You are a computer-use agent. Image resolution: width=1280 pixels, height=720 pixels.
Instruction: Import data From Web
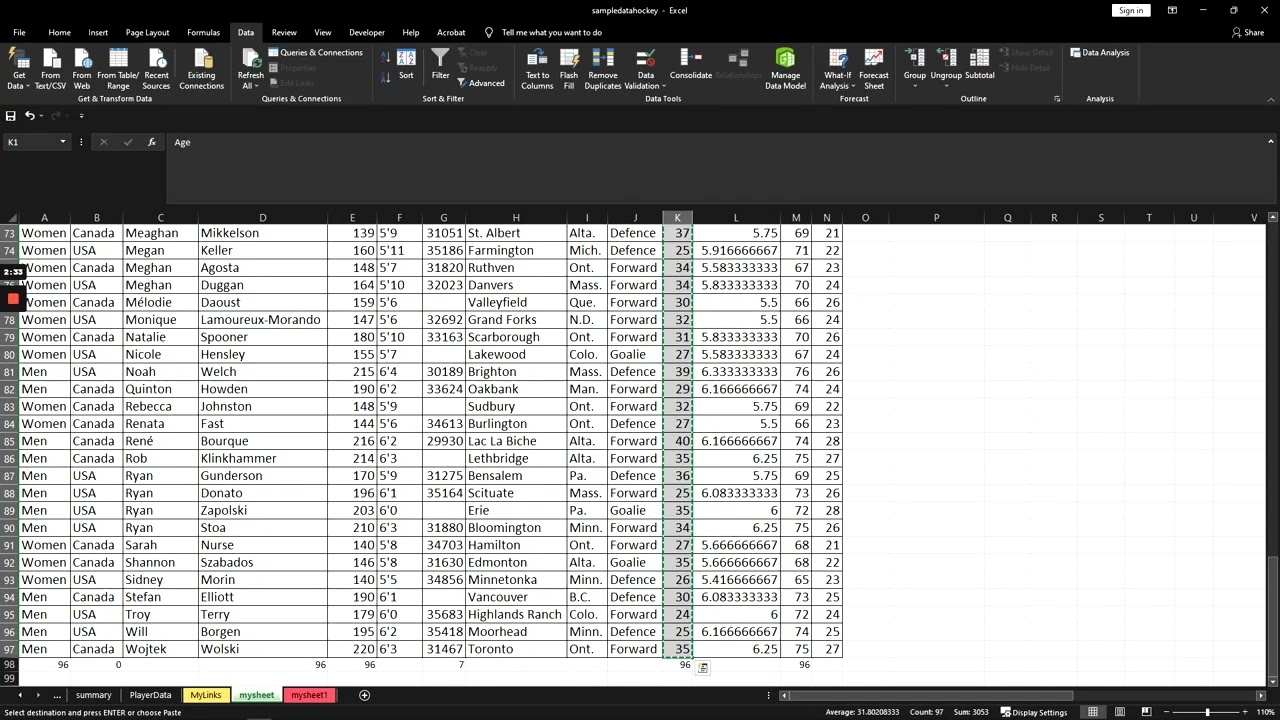coord(82,68)
